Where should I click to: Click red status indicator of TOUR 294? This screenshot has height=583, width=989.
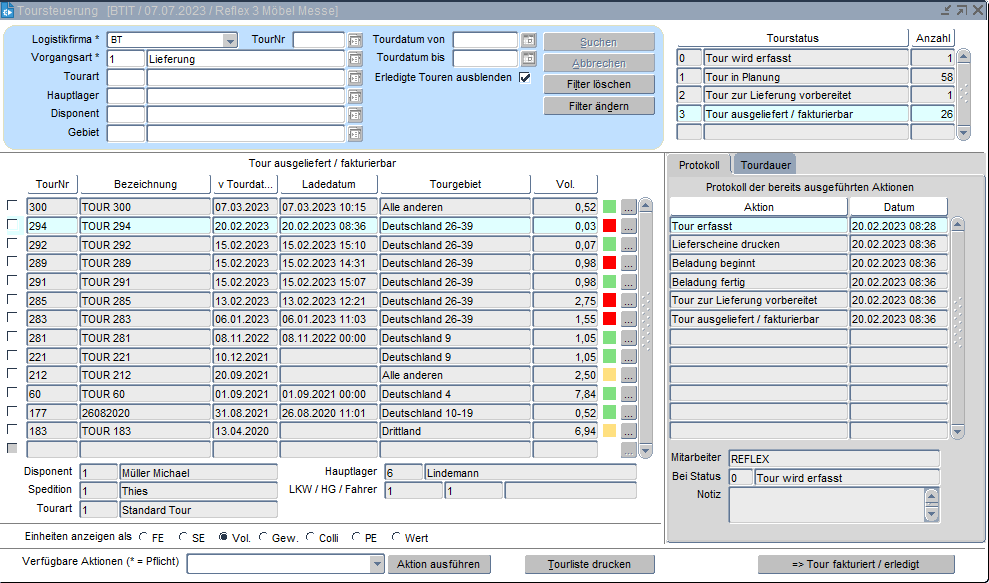610,226
